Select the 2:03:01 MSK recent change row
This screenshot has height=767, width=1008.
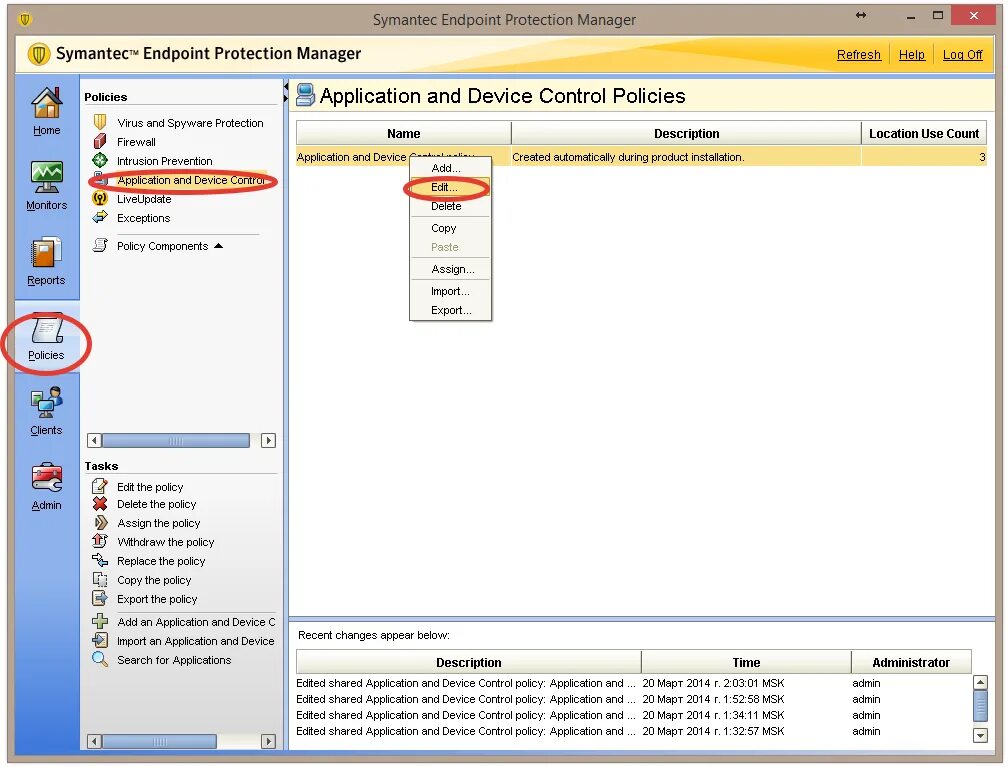(633, 683)
